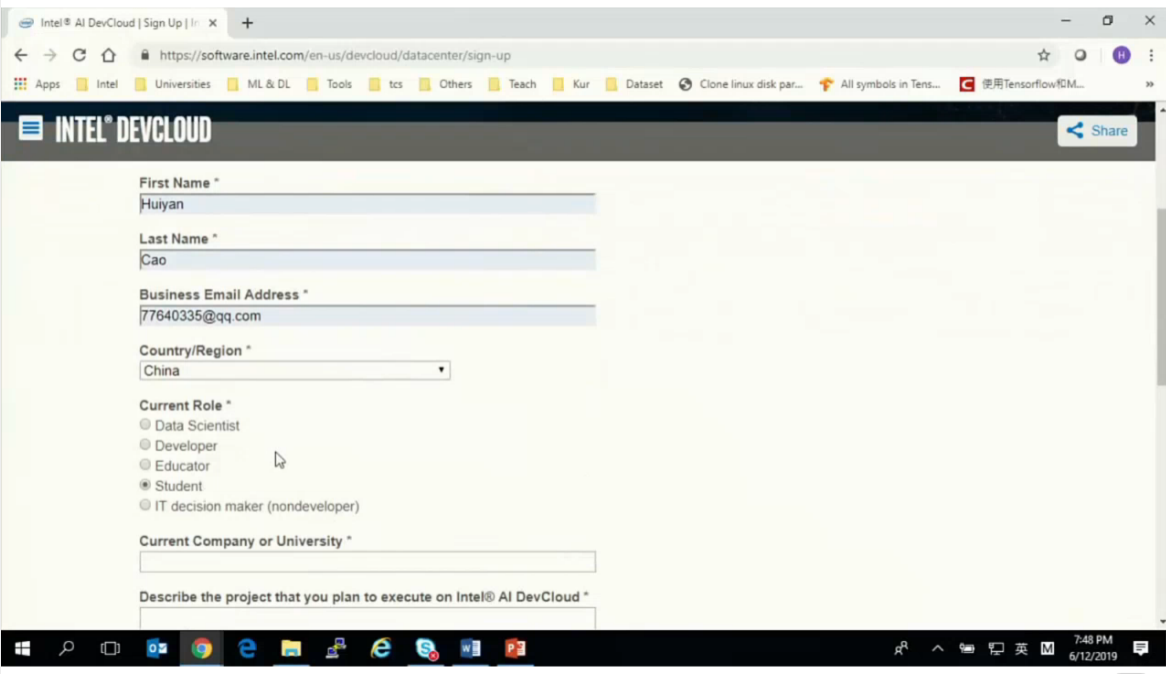Image resolution: width=1166 pixels, height=674 pixels.
Task: Click the address bar URL
Action: click(335, 55)
